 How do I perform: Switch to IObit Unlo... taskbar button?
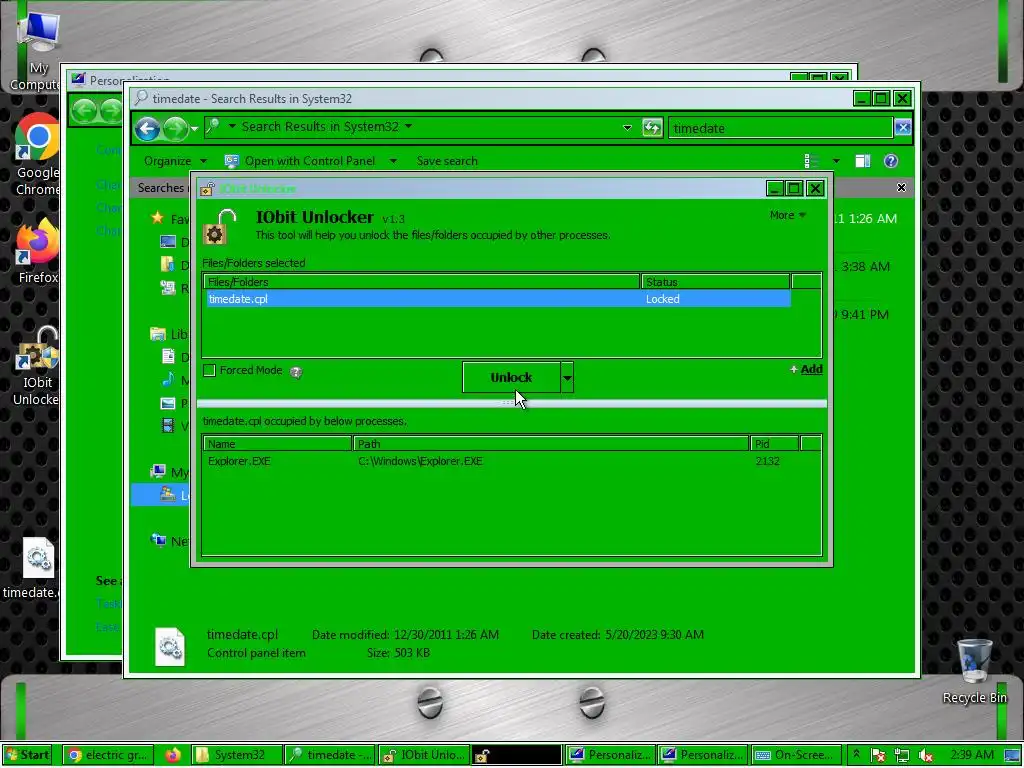pos(423,755)
